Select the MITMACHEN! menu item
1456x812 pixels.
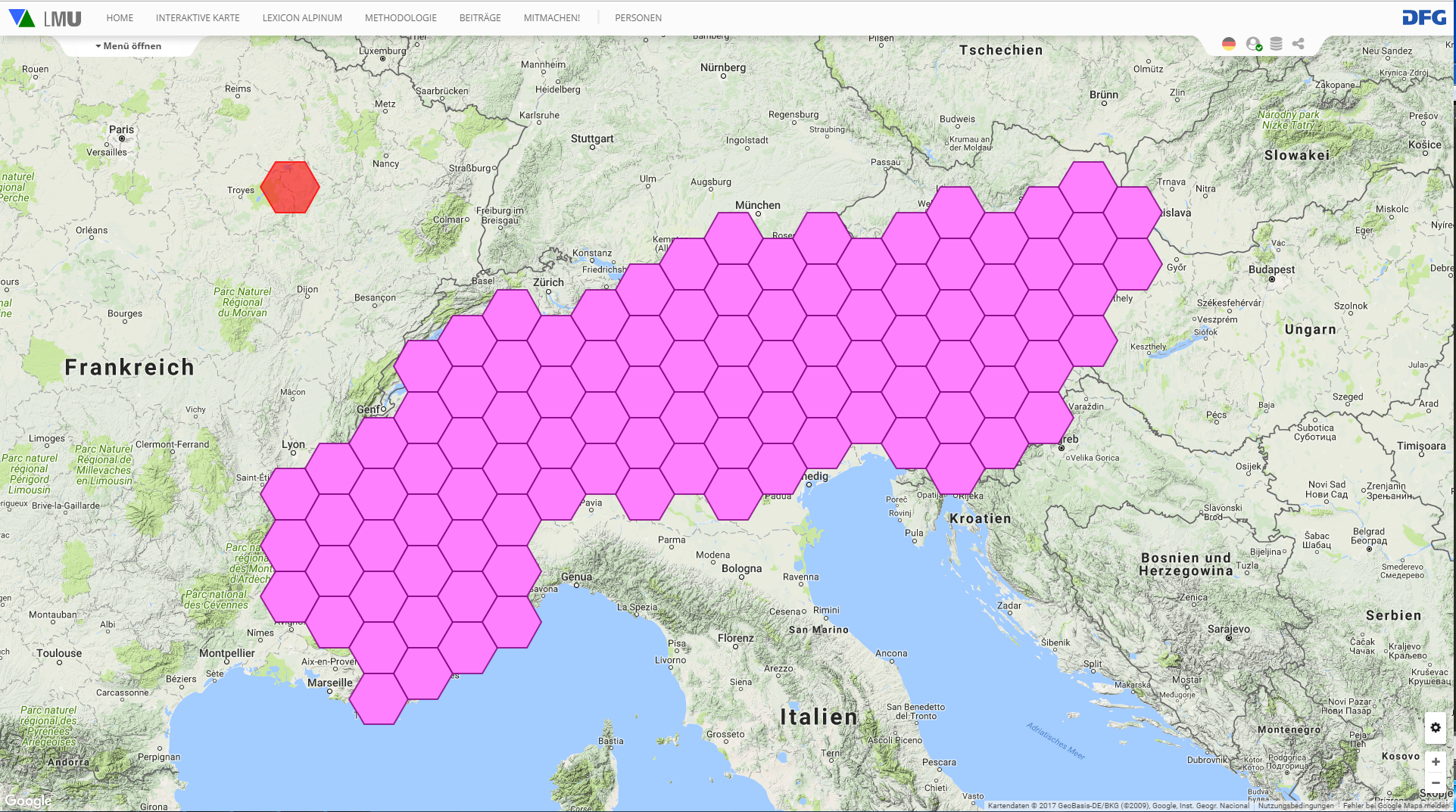click(552, 18)
